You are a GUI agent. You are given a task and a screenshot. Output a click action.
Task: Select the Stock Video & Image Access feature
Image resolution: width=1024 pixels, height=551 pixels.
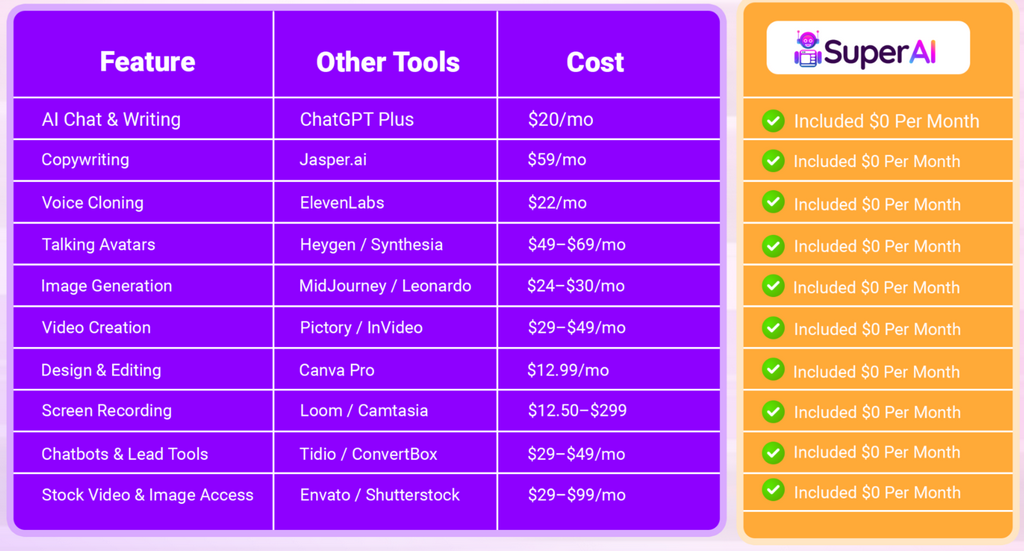pyautogui.click(x=148, y=495)
